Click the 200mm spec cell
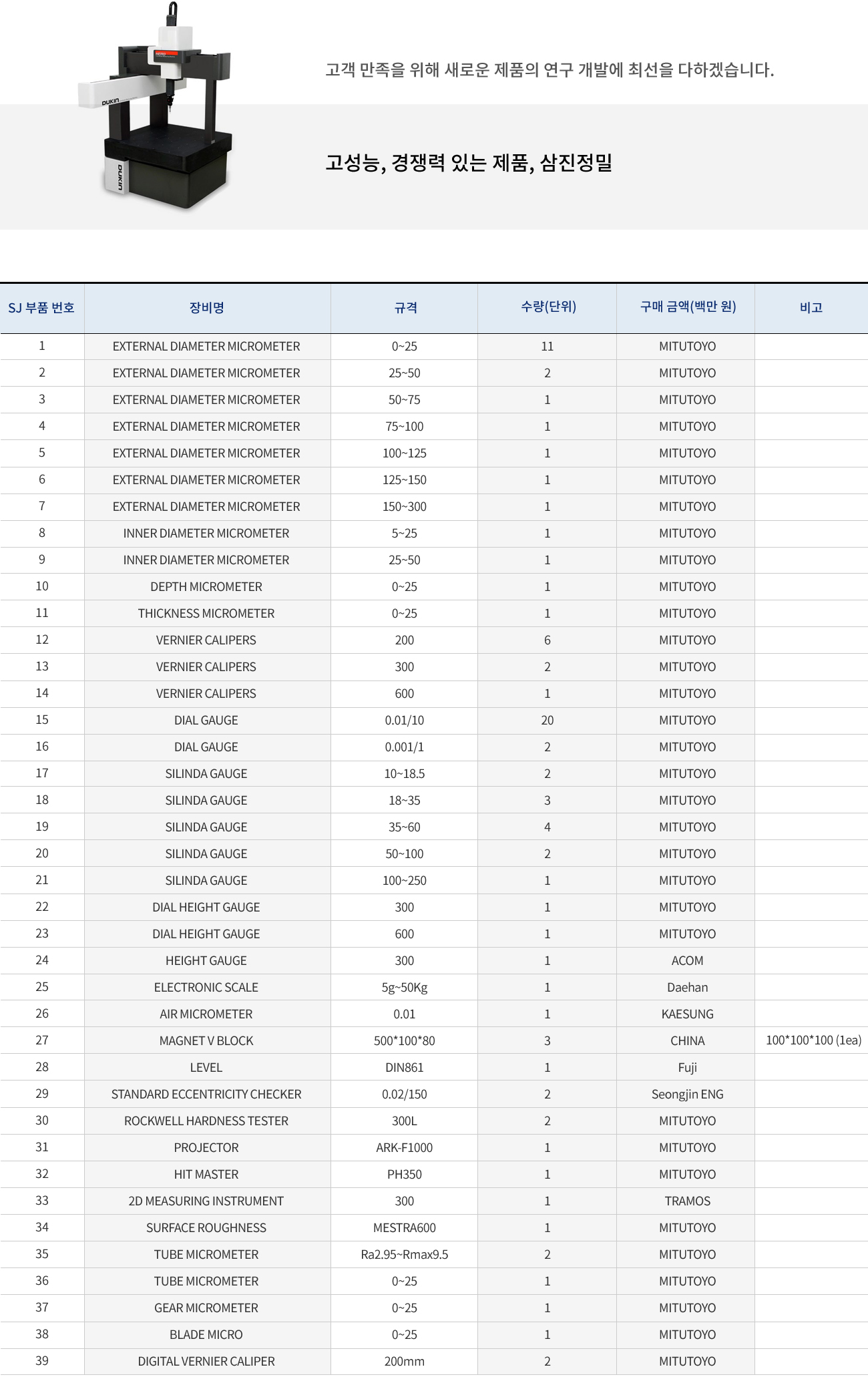Viewport: 868px width, 1377px height. pyautogui.click(x=405, y=1362)
